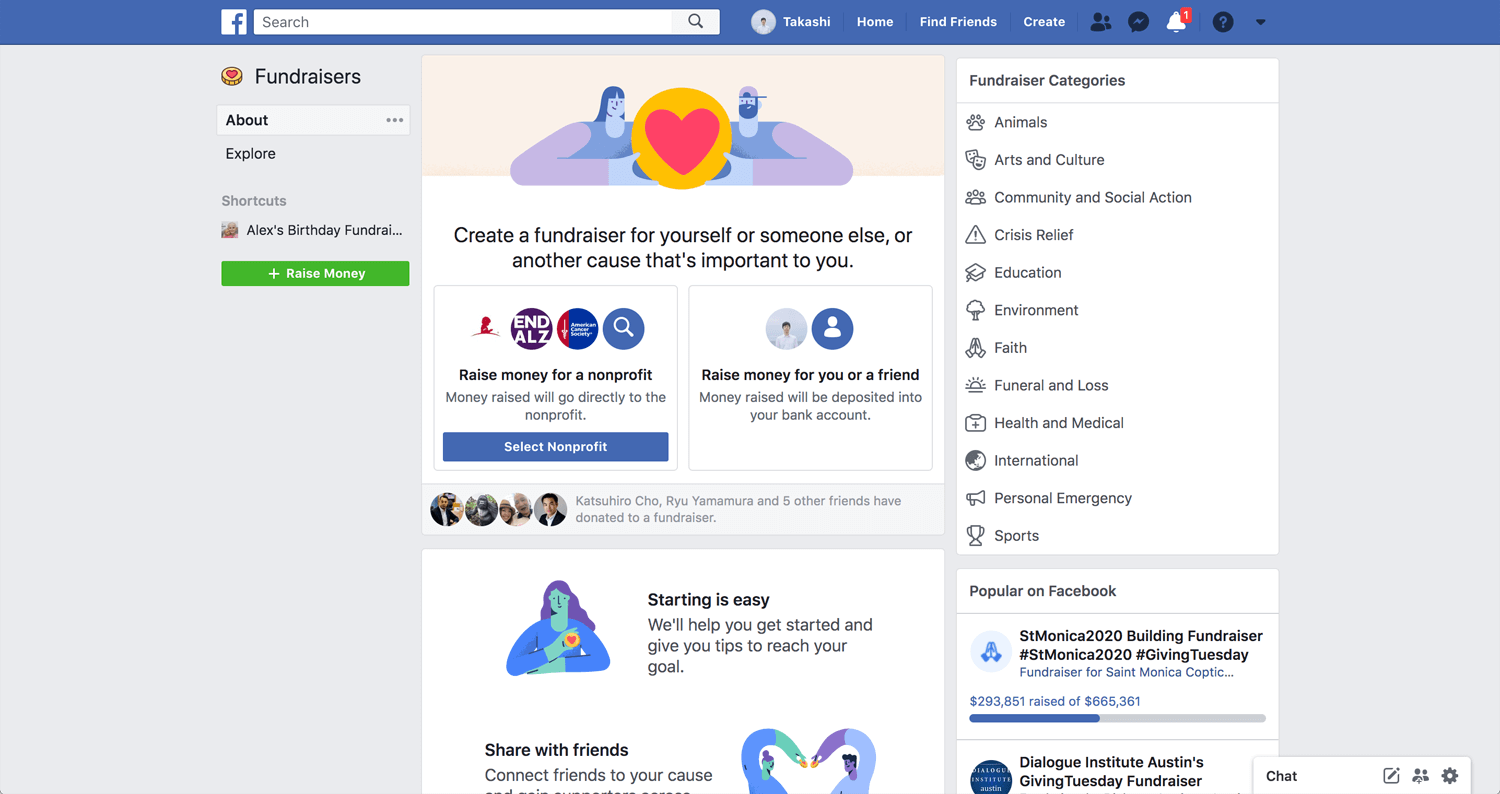This screenshot has width=1500, height=794.
Task: Click the Fundraisers heart coin icon
Action: (232, 77)
